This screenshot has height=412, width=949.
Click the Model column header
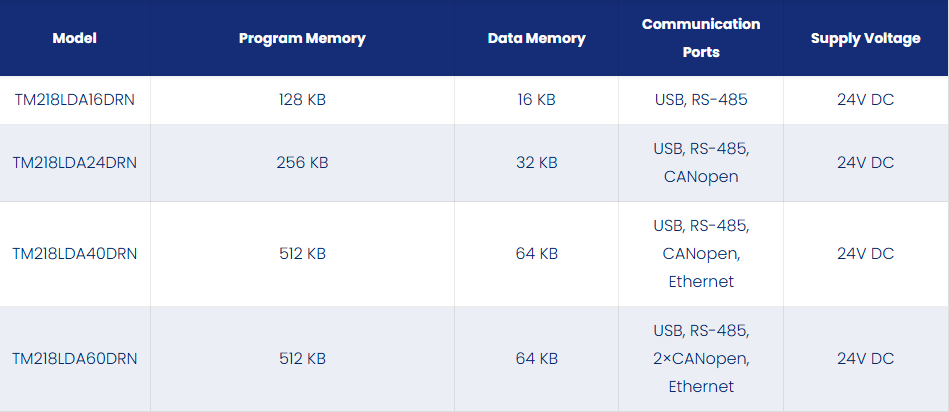coord(74,38)
